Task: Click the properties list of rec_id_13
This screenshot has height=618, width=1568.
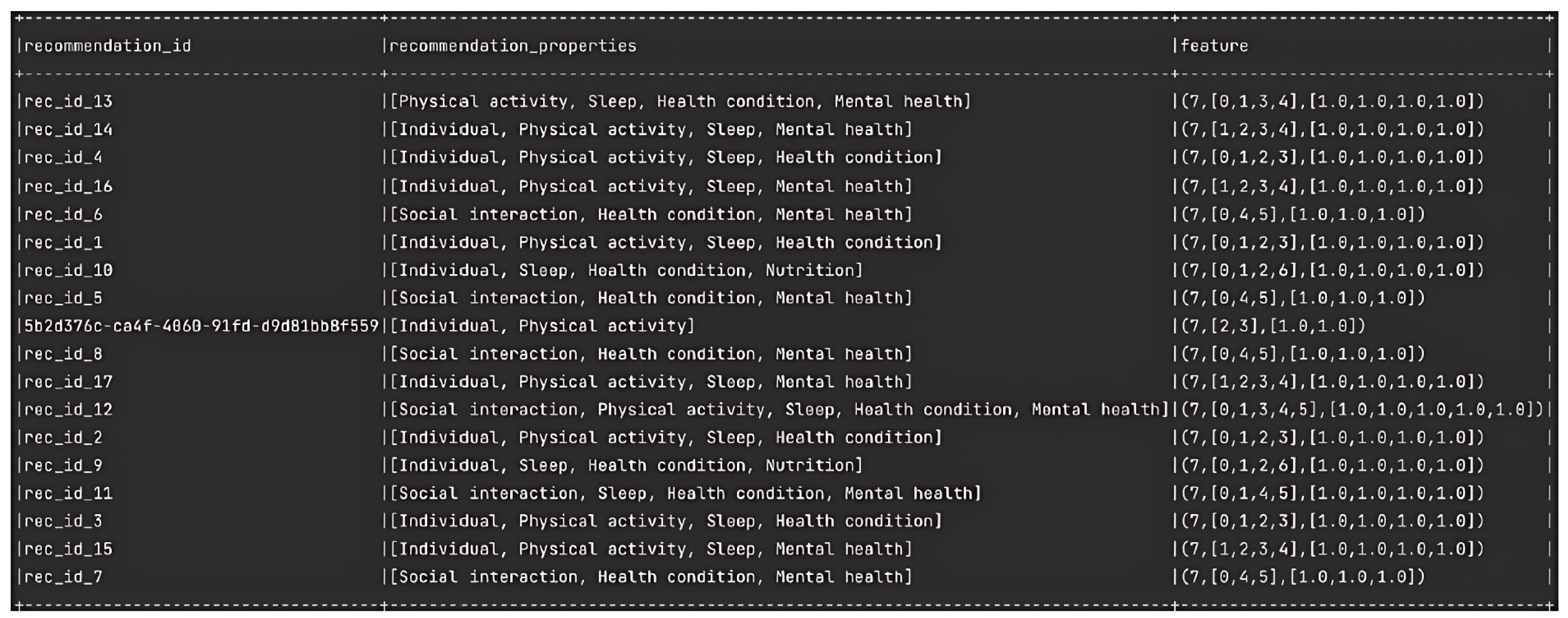Action: pyautogui.click(x=680, y=101)
